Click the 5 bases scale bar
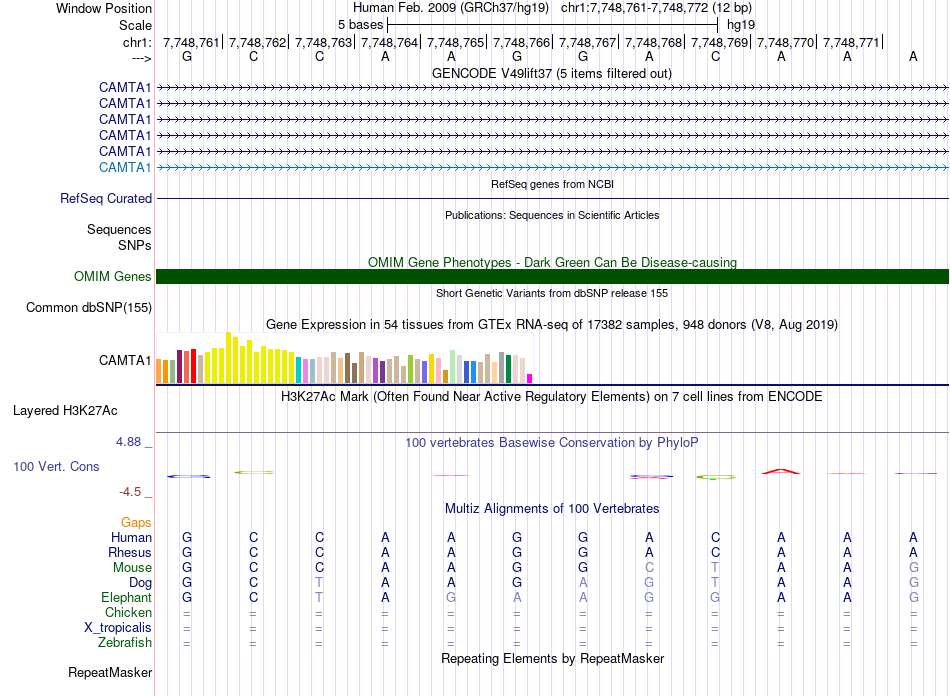The image size is (950, 696). click(x=553, y=25)
